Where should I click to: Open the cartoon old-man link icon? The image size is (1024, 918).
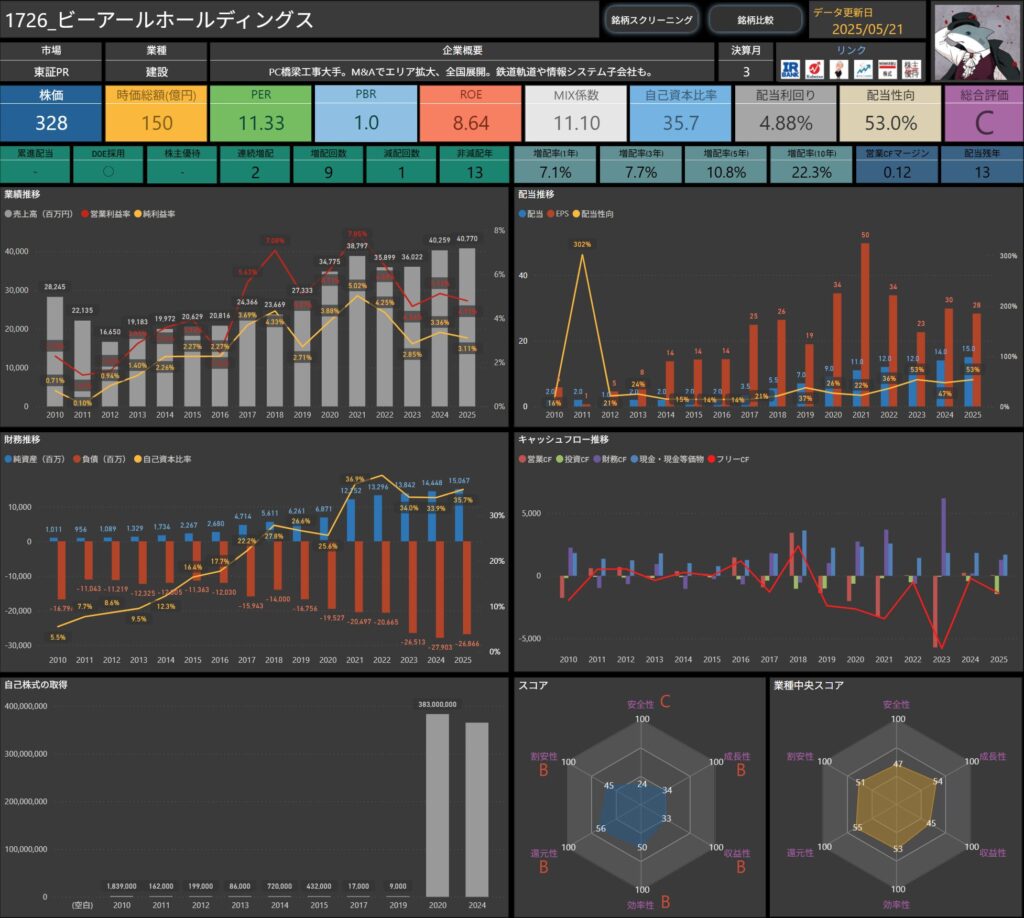pos(839,69)
